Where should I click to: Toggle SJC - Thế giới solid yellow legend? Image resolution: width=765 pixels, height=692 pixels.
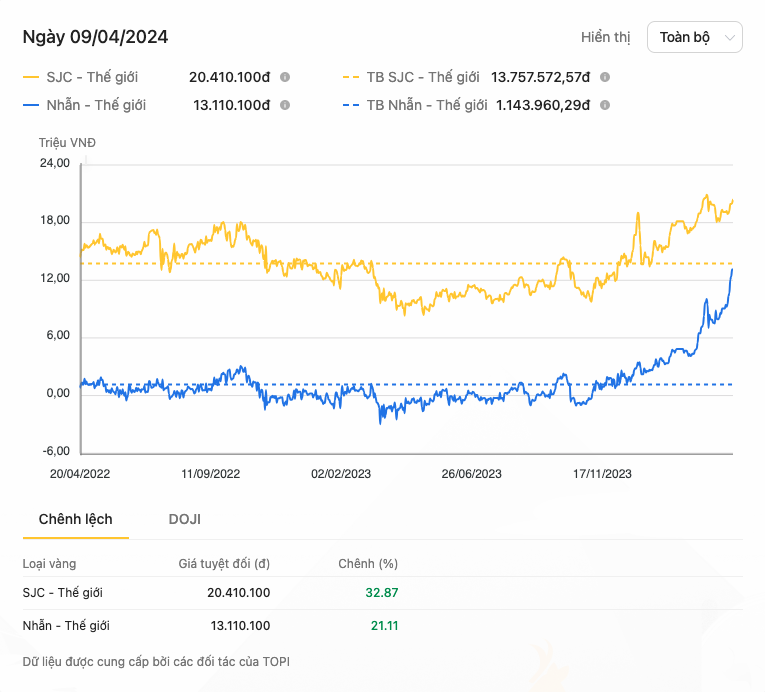click(x=81, y=77)
